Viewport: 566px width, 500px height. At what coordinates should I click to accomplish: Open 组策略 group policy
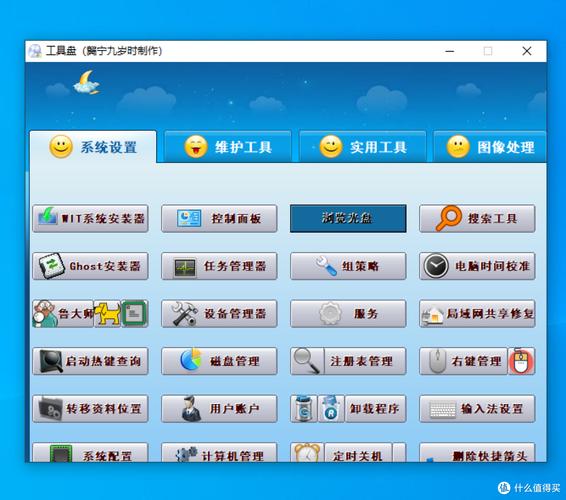(348, 266)
